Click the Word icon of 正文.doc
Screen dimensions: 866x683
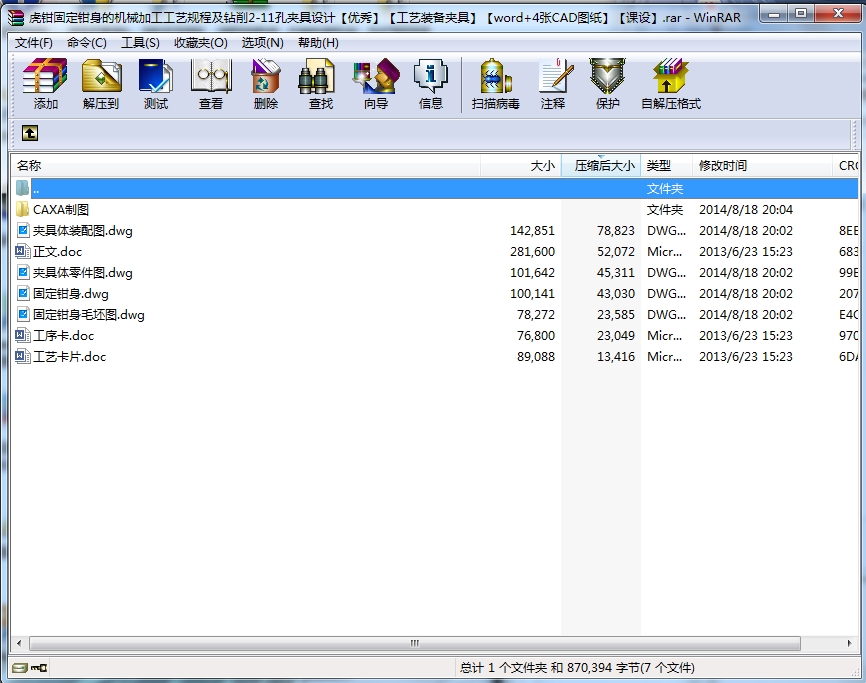point(22,251)
